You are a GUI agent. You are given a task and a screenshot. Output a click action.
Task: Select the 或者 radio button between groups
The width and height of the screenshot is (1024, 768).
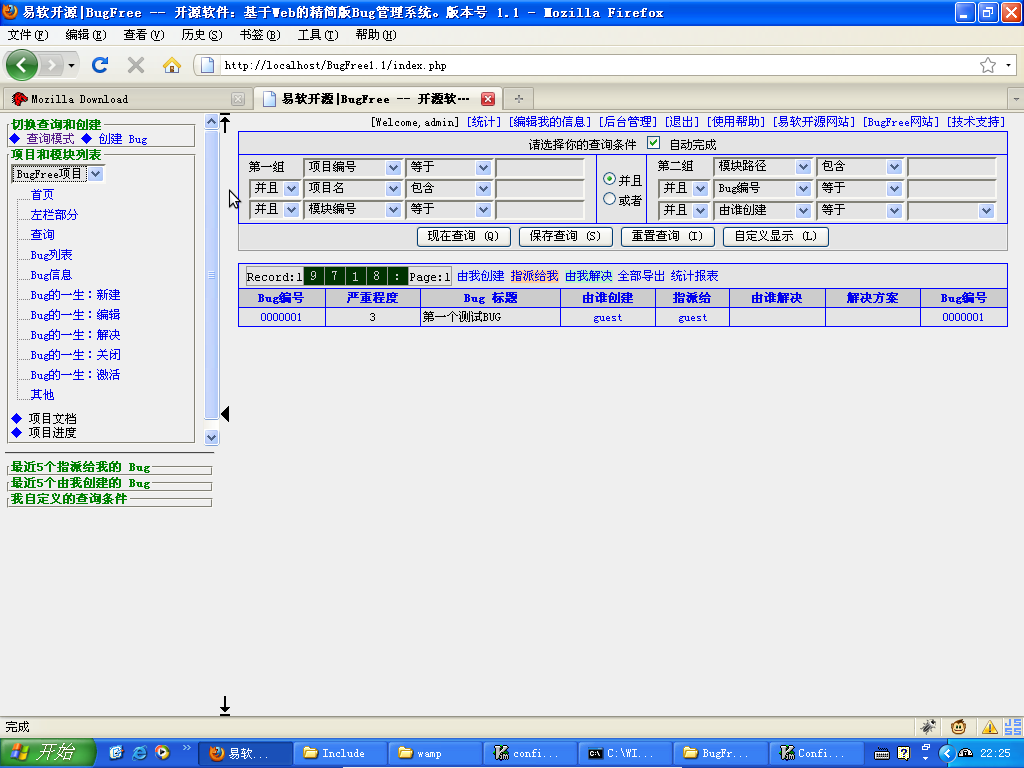click(609, 199)
